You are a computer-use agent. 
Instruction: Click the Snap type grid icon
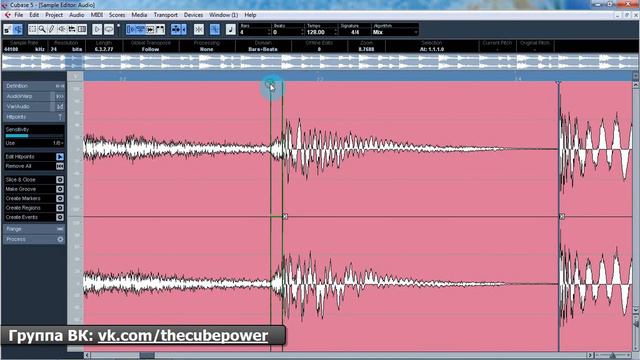pyautogui.click(x=176, y=29)
